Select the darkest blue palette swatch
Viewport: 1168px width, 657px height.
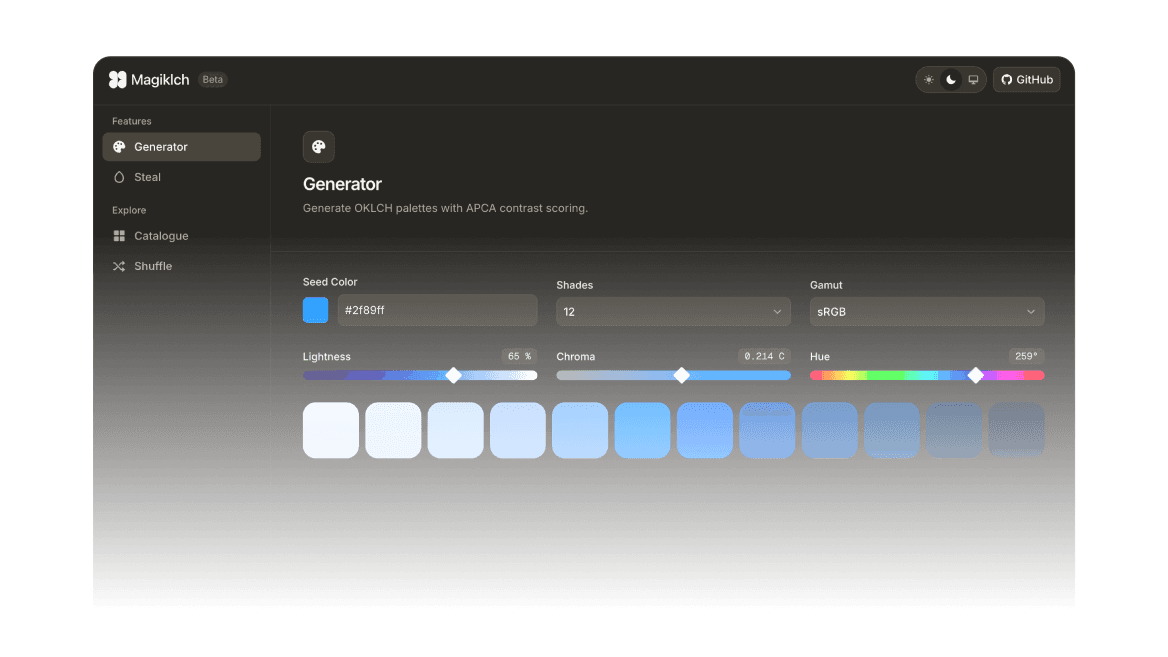(1016, 429)
